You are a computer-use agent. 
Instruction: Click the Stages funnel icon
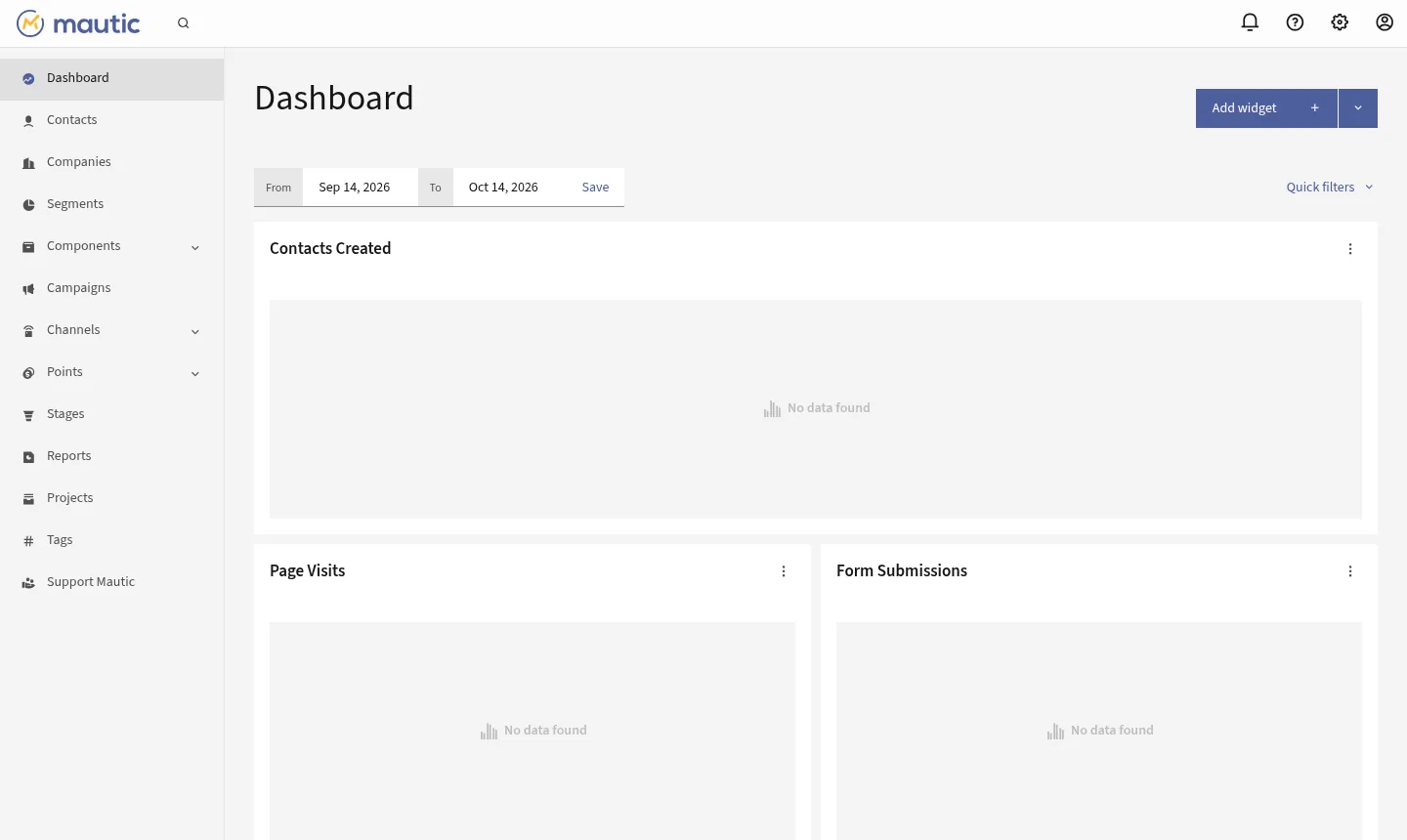pos(28,415)
